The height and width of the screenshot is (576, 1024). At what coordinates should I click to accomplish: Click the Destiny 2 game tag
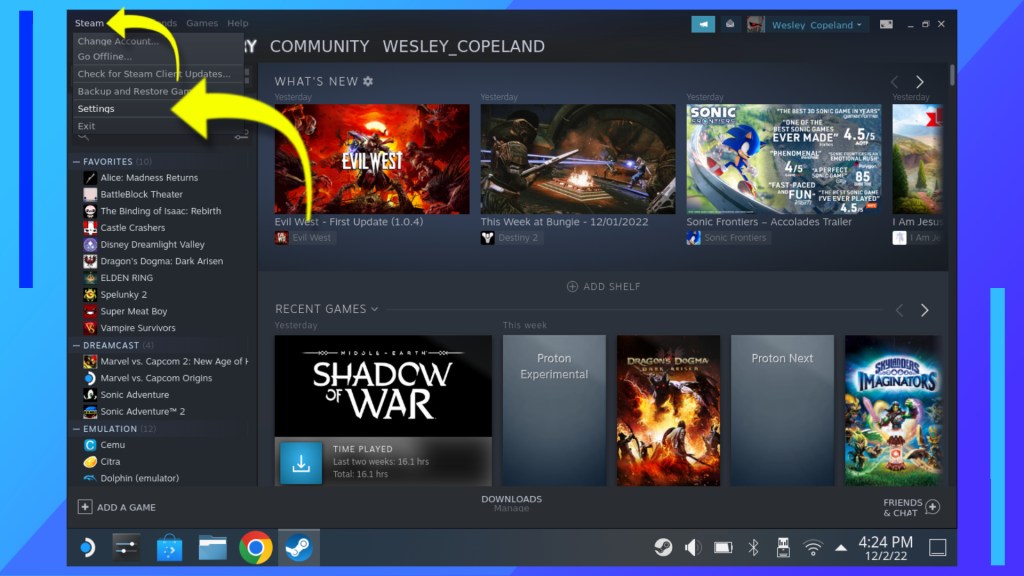click(x=511, y=238)
